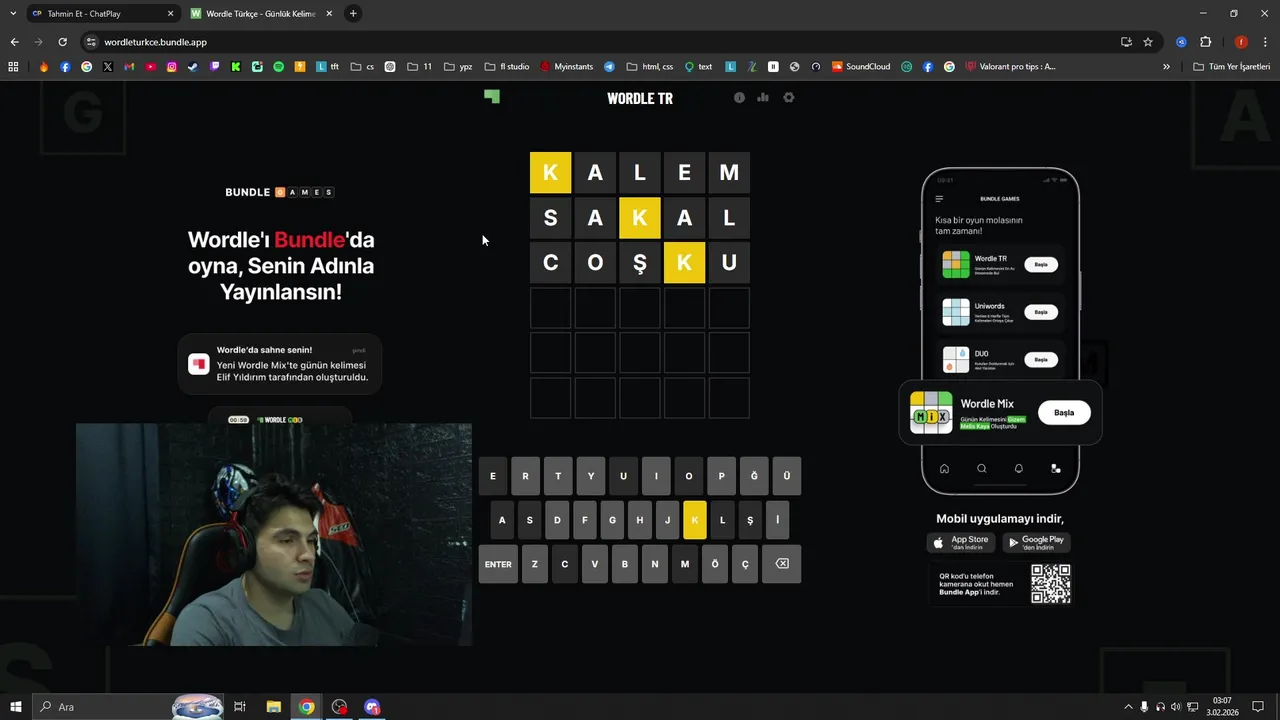This screenshot has height=720, width=1280.
Task: Expand the fl studio bookmark folder
Action: (507, 67)
